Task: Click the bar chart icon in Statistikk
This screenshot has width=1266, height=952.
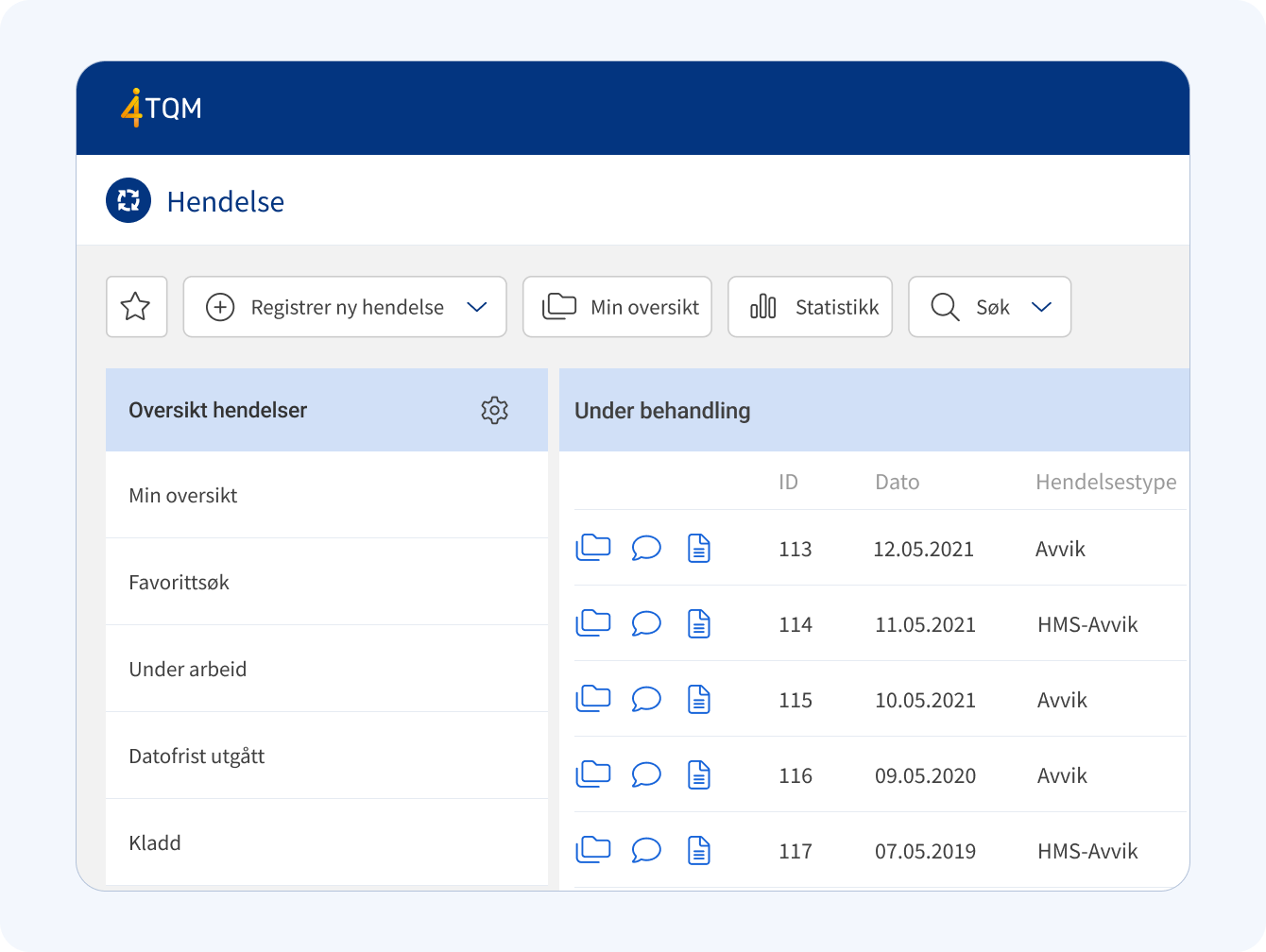Action: click(x=763, y=306)
